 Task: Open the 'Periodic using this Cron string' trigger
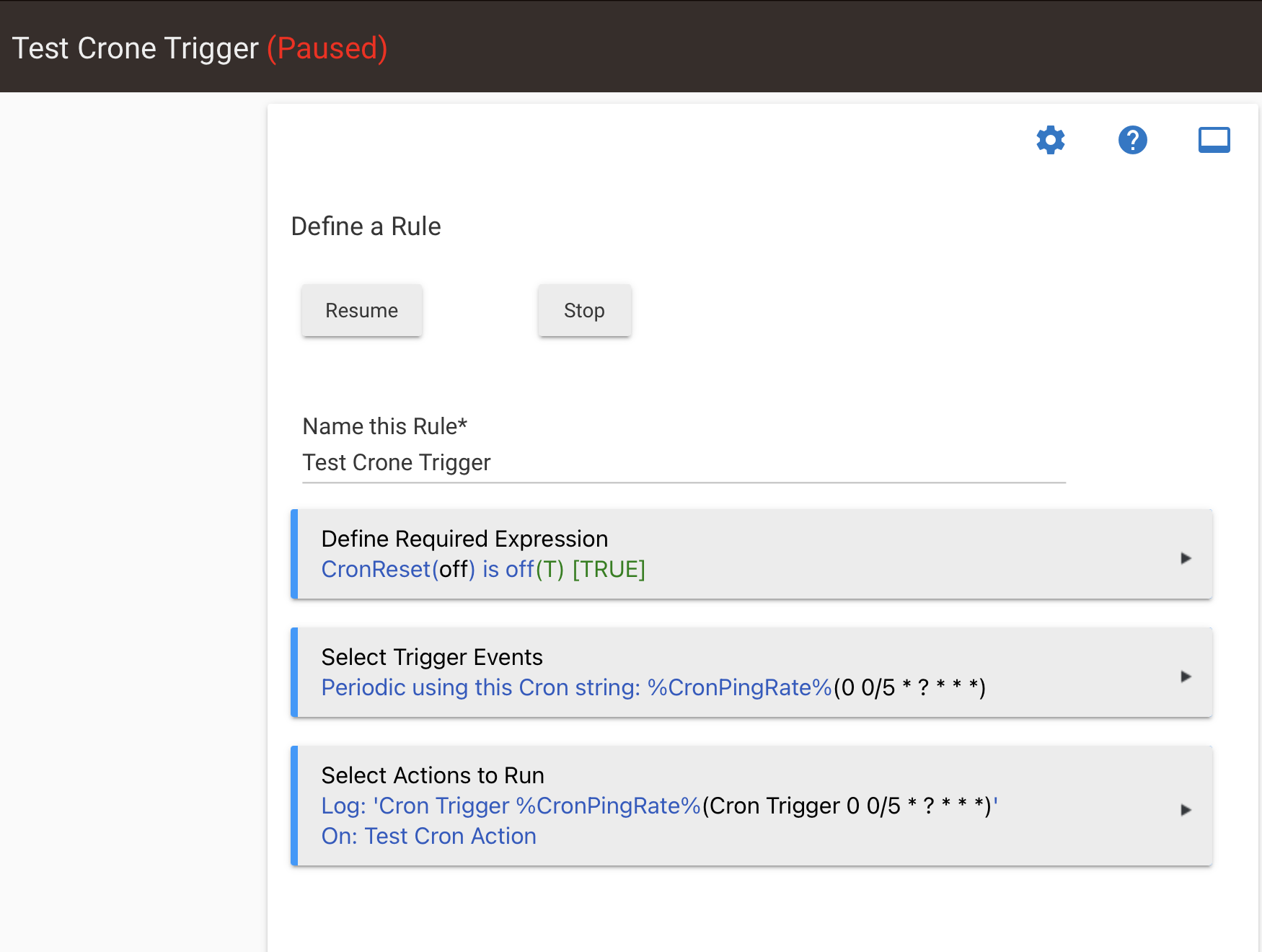click(x=653, y=688)
